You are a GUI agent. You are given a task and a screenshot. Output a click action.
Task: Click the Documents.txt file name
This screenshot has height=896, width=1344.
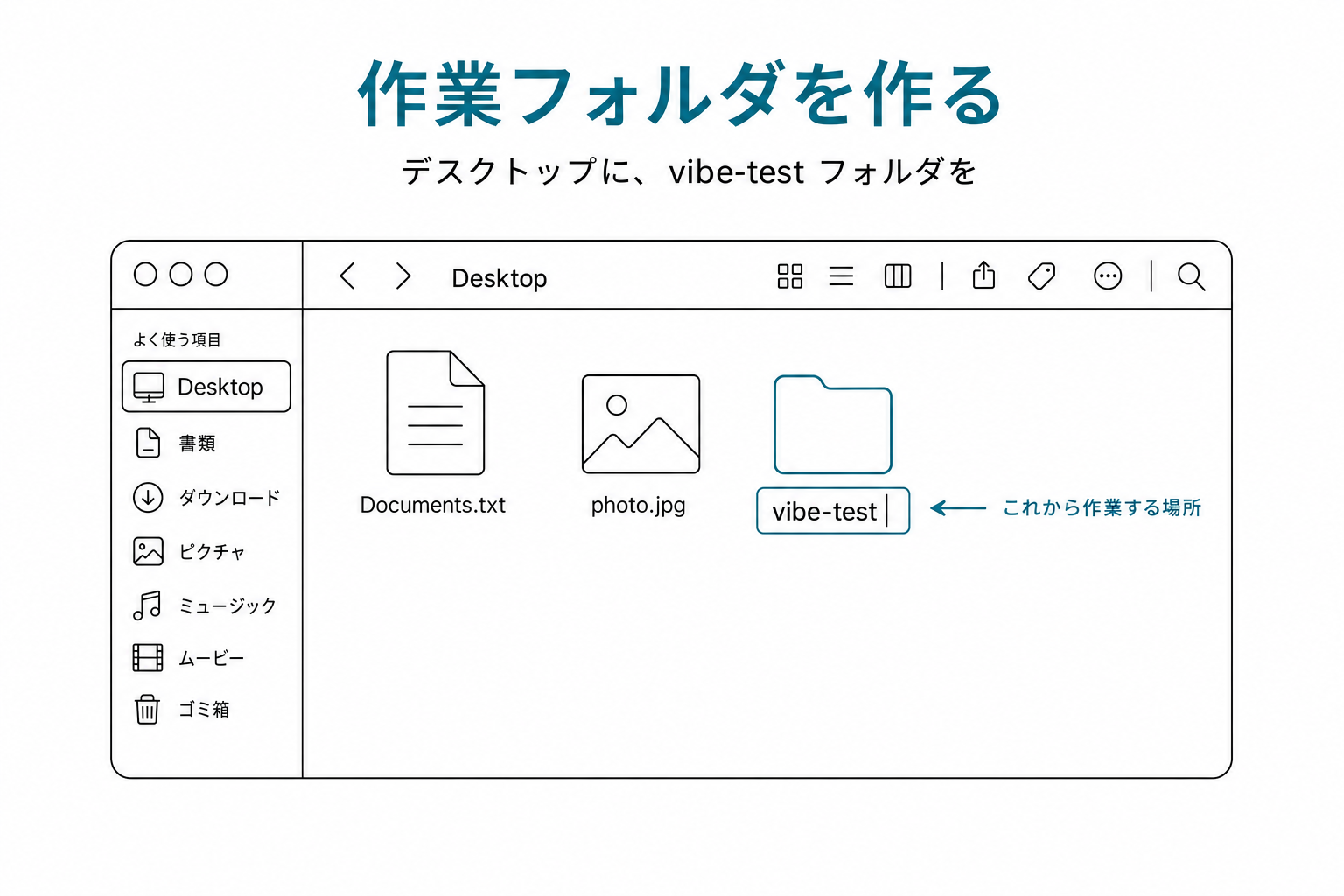click(x=433, y=505)
